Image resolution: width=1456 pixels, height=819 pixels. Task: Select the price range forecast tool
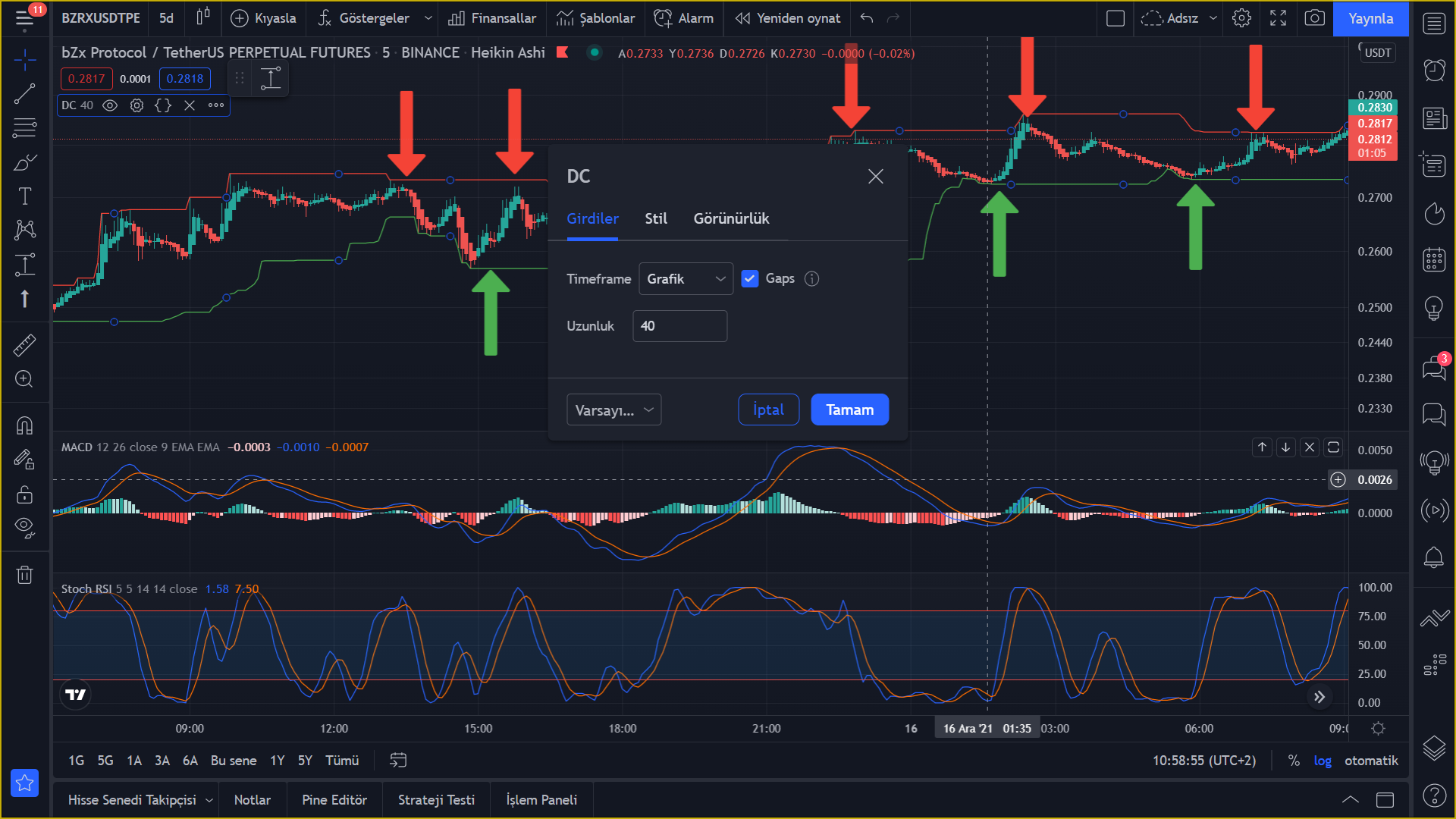point(24,265)
